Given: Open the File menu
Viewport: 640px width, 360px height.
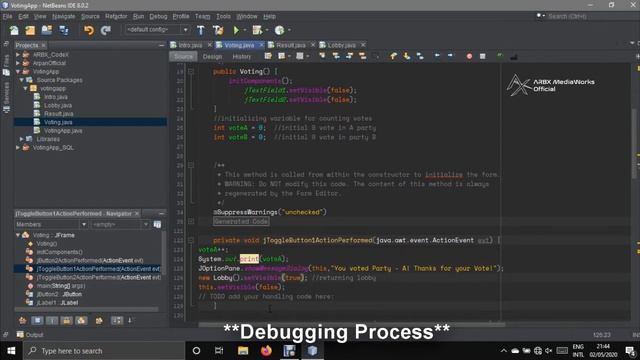Looking at the screenshot, I should pyautogui.click(x=7, y=16).
